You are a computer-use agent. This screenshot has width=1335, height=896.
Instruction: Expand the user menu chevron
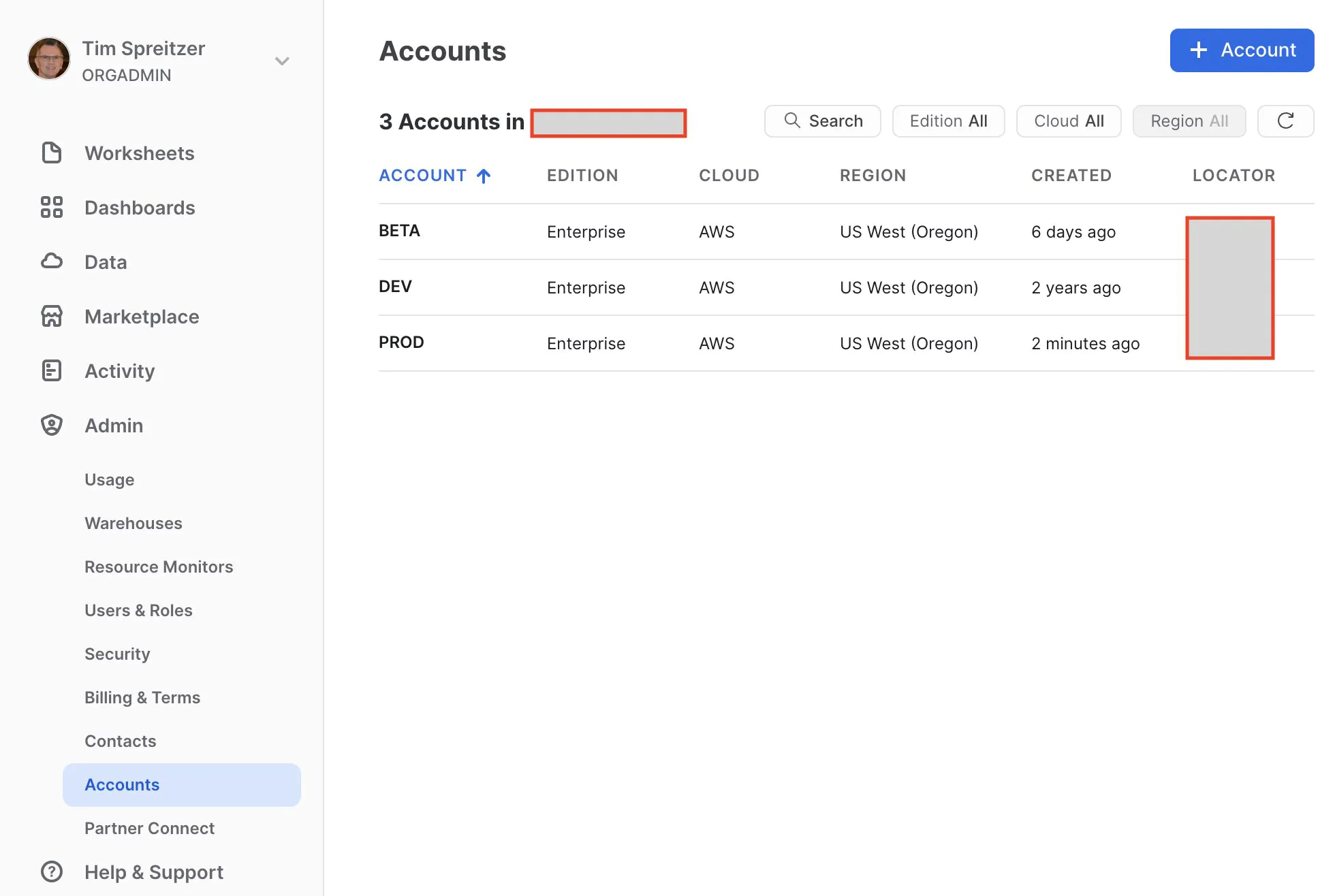(282, 61)
